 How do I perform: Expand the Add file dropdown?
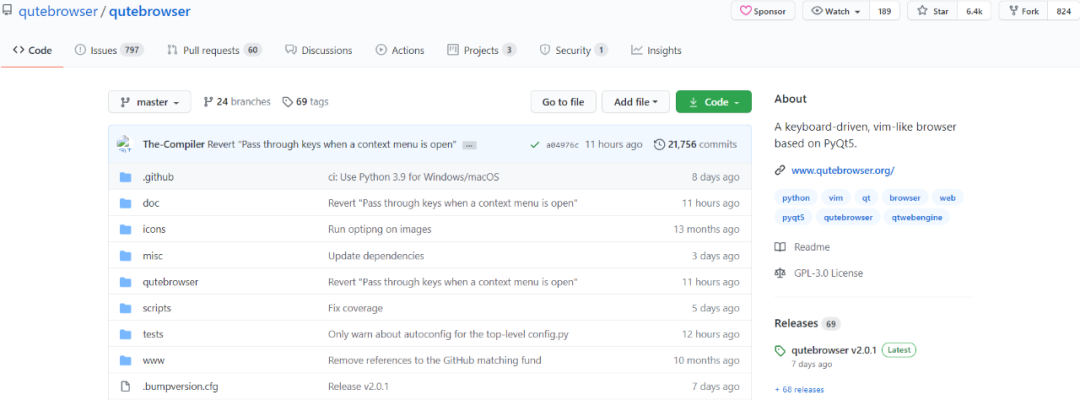pos(636,102)
